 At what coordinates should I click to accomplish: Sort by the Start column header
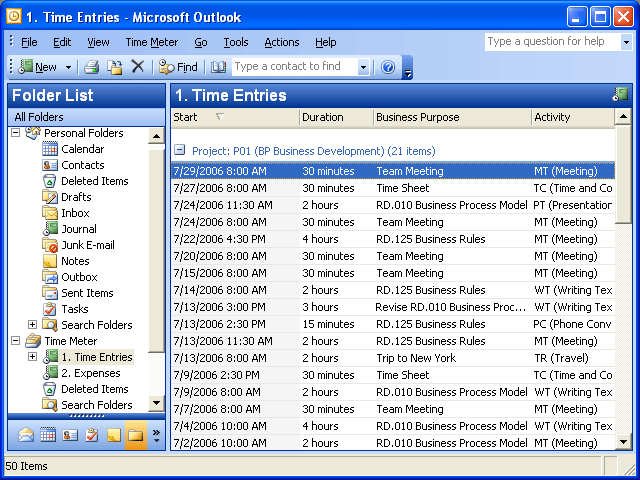click(235, 118)
